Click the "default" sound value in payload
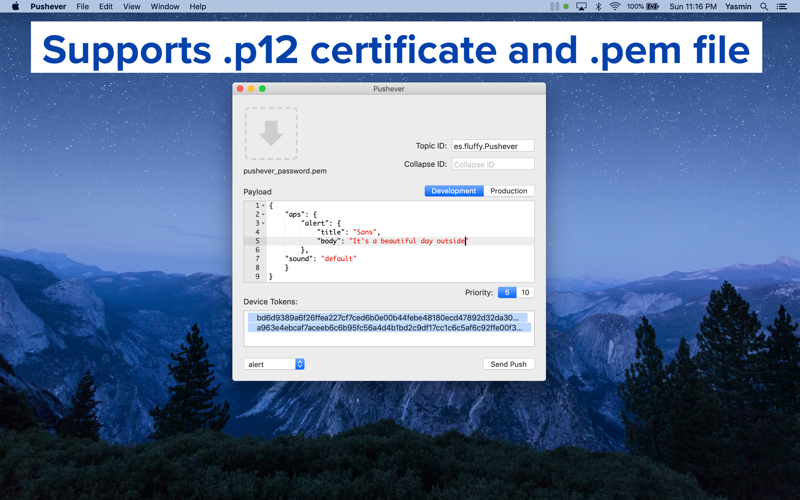800x500 pixels. pos(339,259)
